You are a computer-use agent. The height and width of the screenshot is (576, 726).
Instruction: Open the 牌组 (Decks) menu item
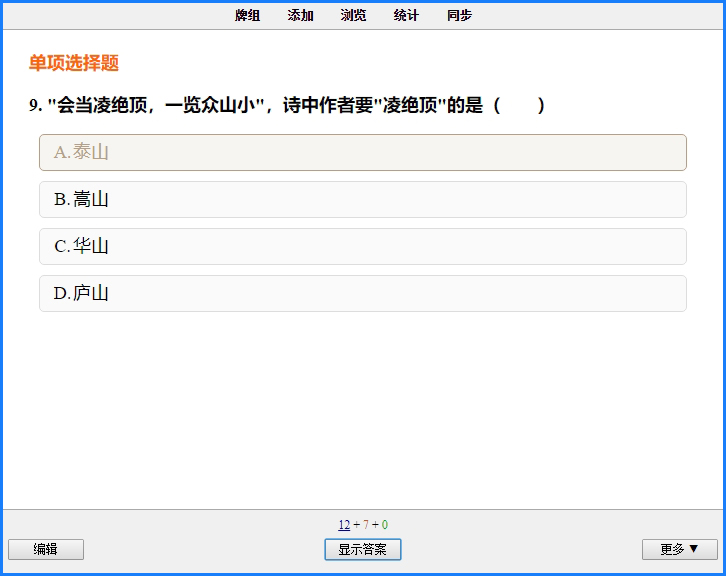[x=247, y=15]
